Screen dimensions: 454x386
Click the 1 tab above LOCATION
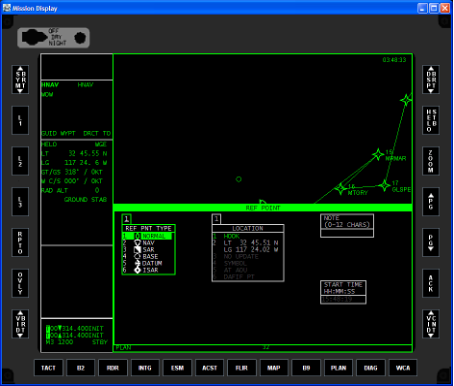coord(216,219)
